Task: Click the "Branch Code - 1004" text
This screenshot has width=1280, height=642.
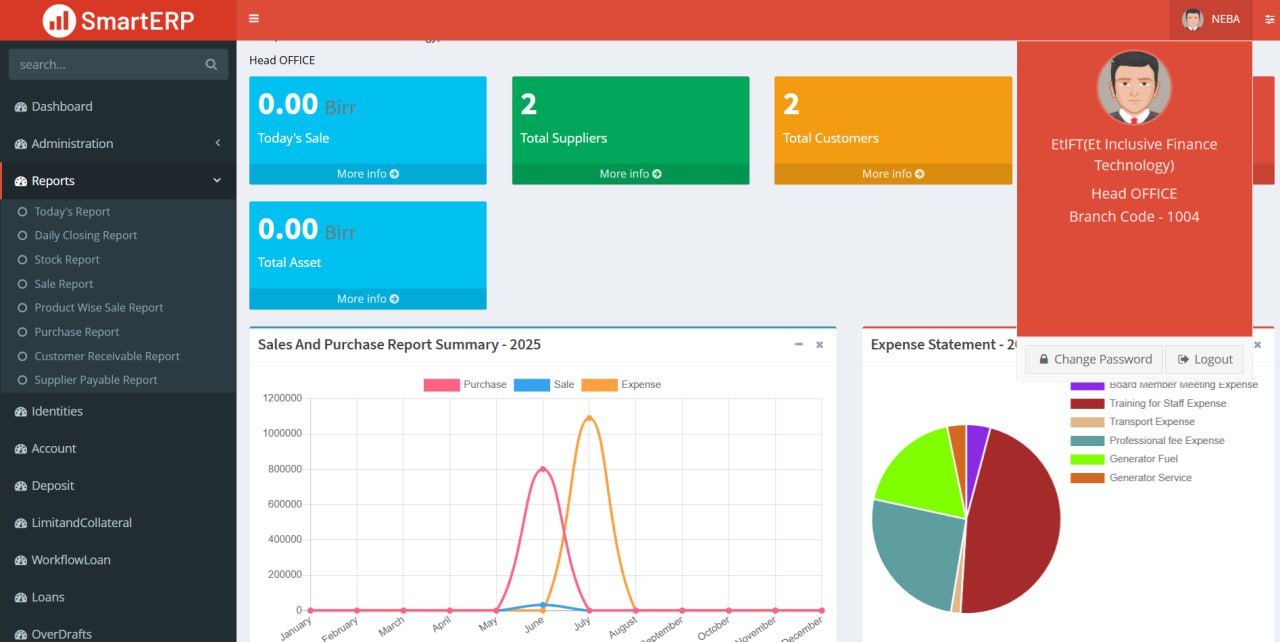Action: pos(1134,217)
